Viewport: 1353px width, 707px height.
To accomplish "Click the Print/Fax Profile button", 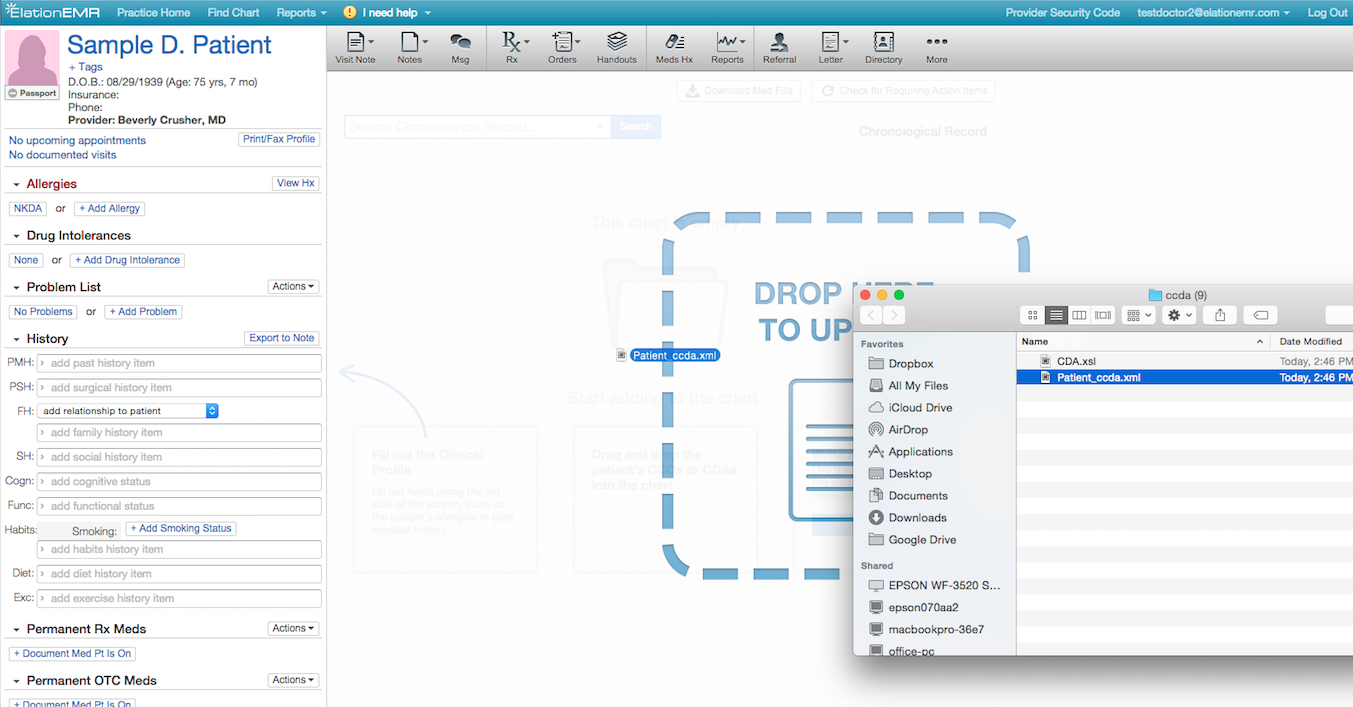I will pyautogui.click(x=279, y=140).
